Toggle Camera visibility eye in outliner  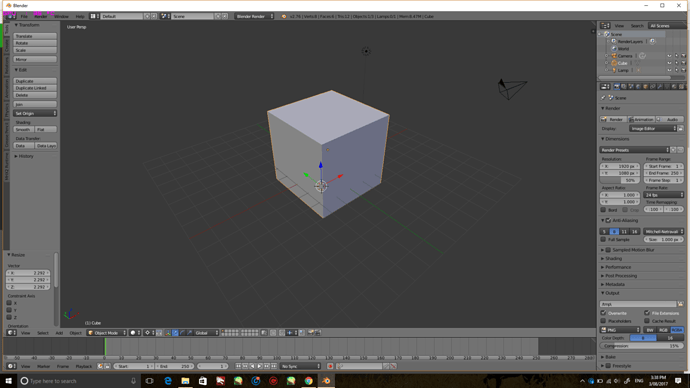pyautogui.click(x=669, y=56)
